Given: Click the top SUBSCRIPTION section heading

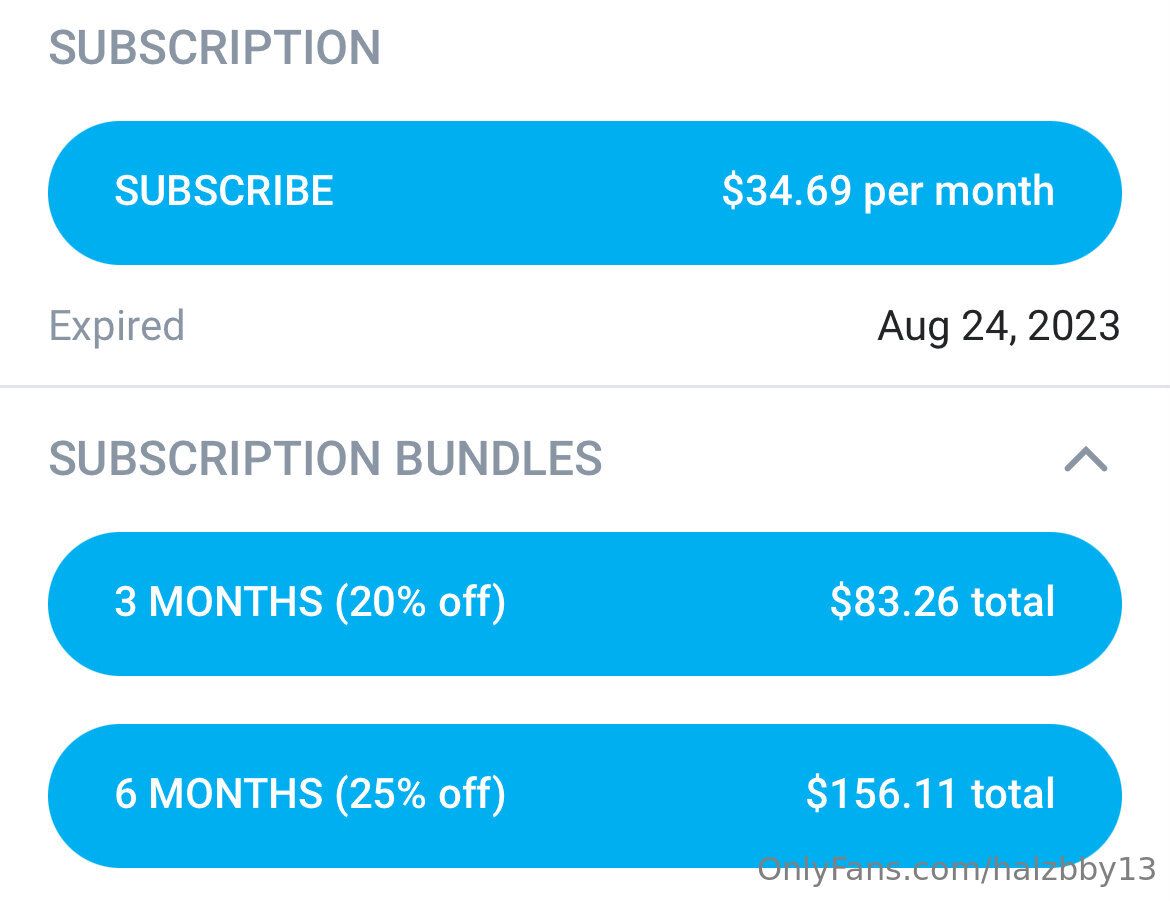Looking at the screenshot, I should (x=215, y=48).
